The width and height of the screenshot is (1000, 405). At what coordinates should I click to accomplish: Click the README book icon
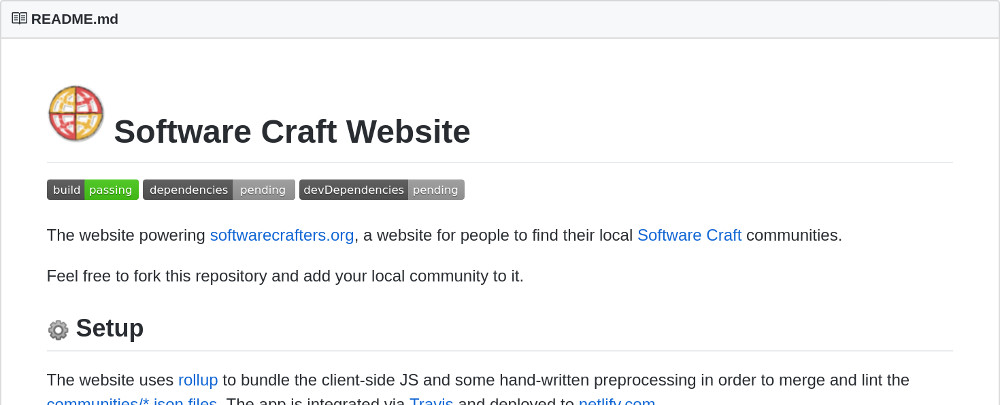coord(19,18)
